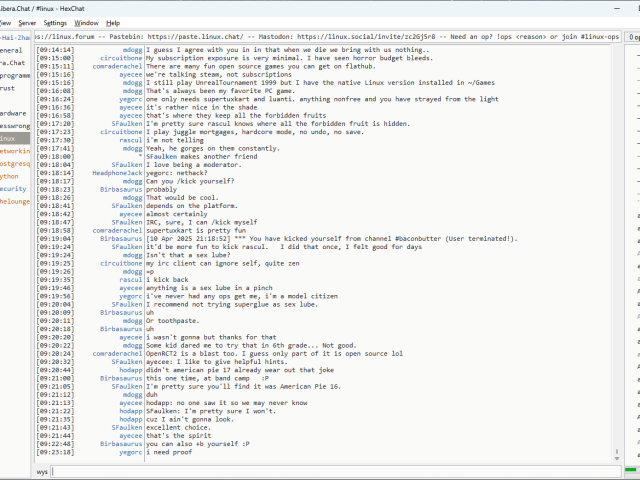Viewport: 640px width, 480px height.
Task: Open the networking channel
Action: coord(14,150)
